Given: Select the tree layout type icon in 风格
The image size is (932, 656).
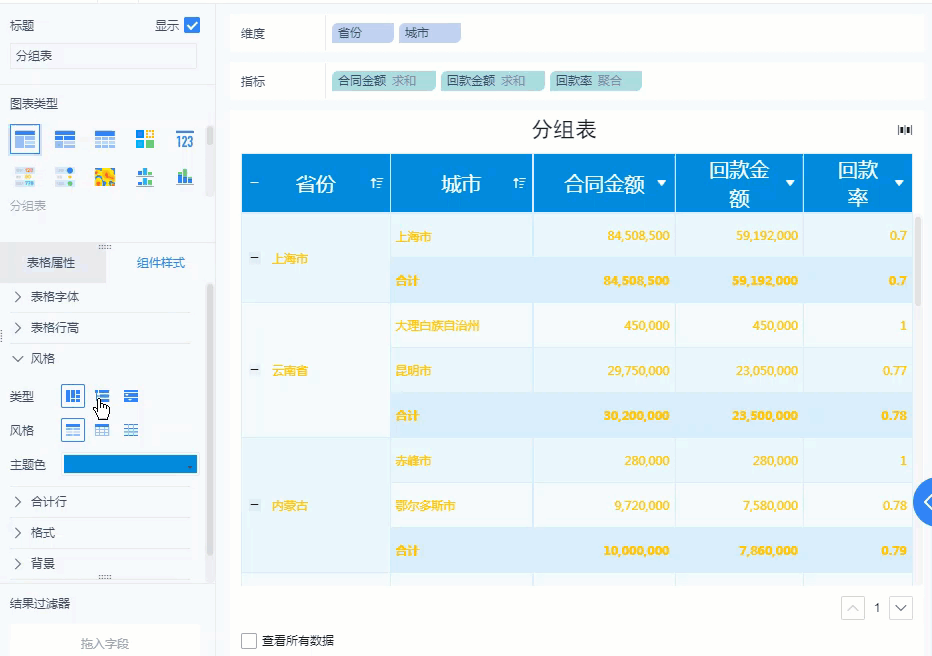Looking at the screenshot, I should pos(102,397).
